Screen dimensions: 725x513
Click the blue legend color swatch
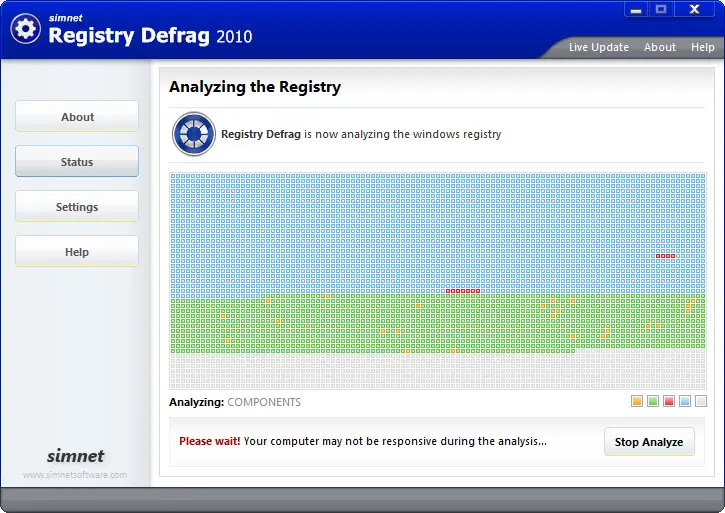tap(685, 401)
